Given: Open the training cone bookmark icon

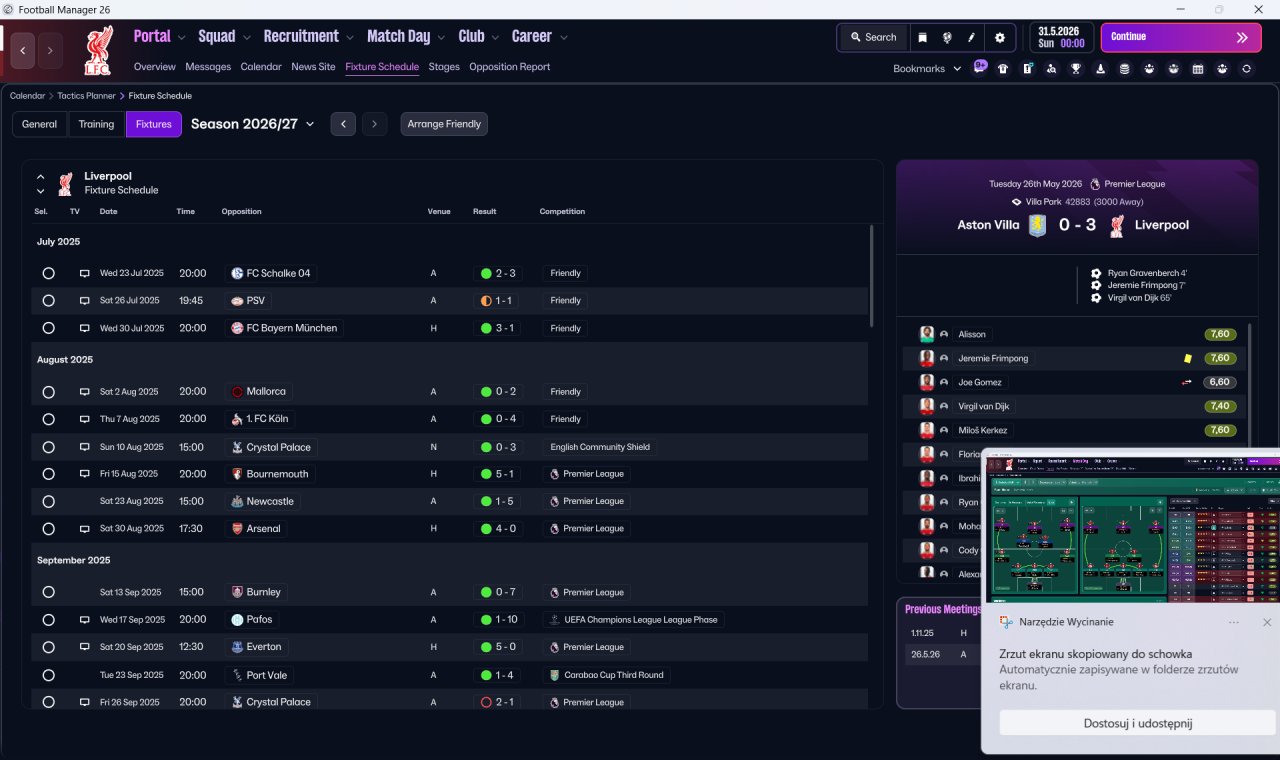Looking at the screenshot, I should click(1101, 69).
